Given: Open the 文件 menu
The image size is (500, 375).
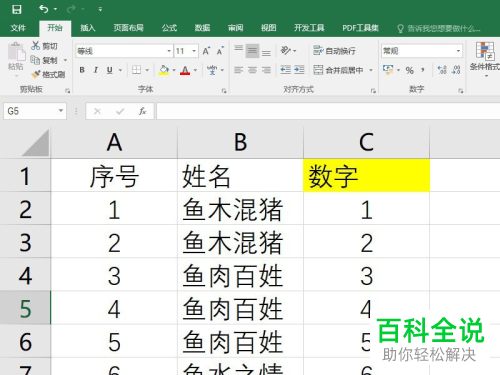Looking at the screenshot, I should (18, 28).
